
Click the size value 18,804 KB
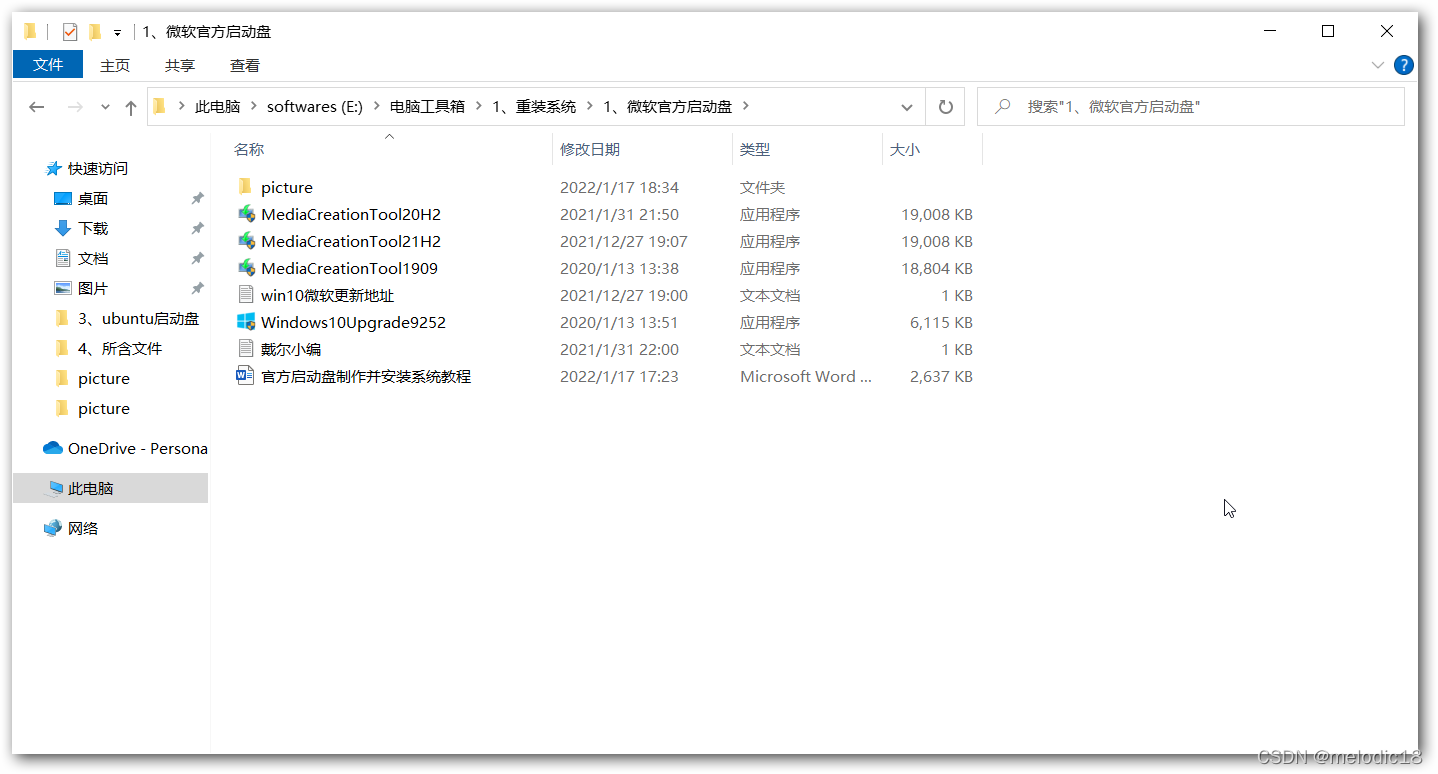pos(937,269)
